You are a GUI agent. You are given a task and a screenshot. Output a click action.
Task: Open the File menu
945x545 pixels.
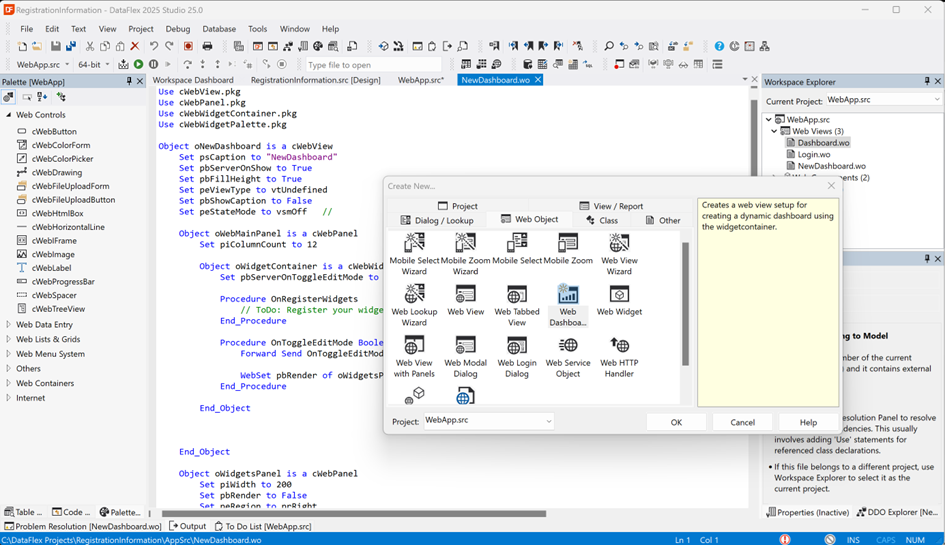point(27,29)
